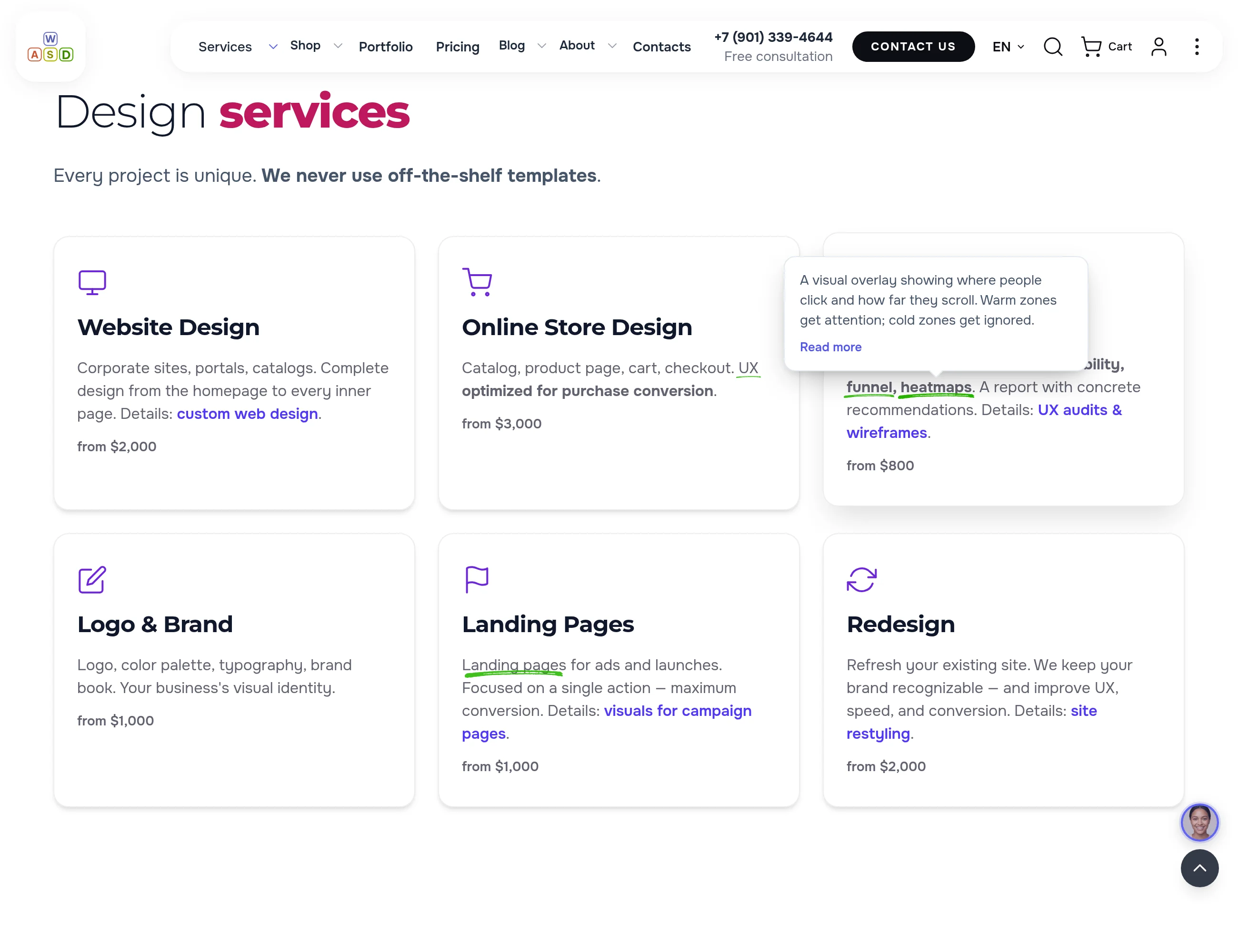Click the refresh arrows icon on Redesign card
The width and height of the screenshot is (1238, 952).
[x=862, y=579]
